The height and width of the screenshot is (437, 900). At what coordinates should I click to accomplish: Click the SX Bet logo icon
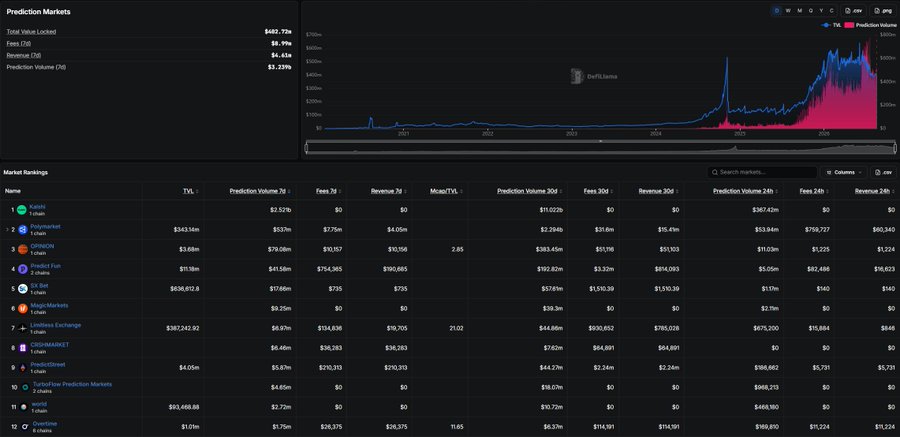(22, 288)
